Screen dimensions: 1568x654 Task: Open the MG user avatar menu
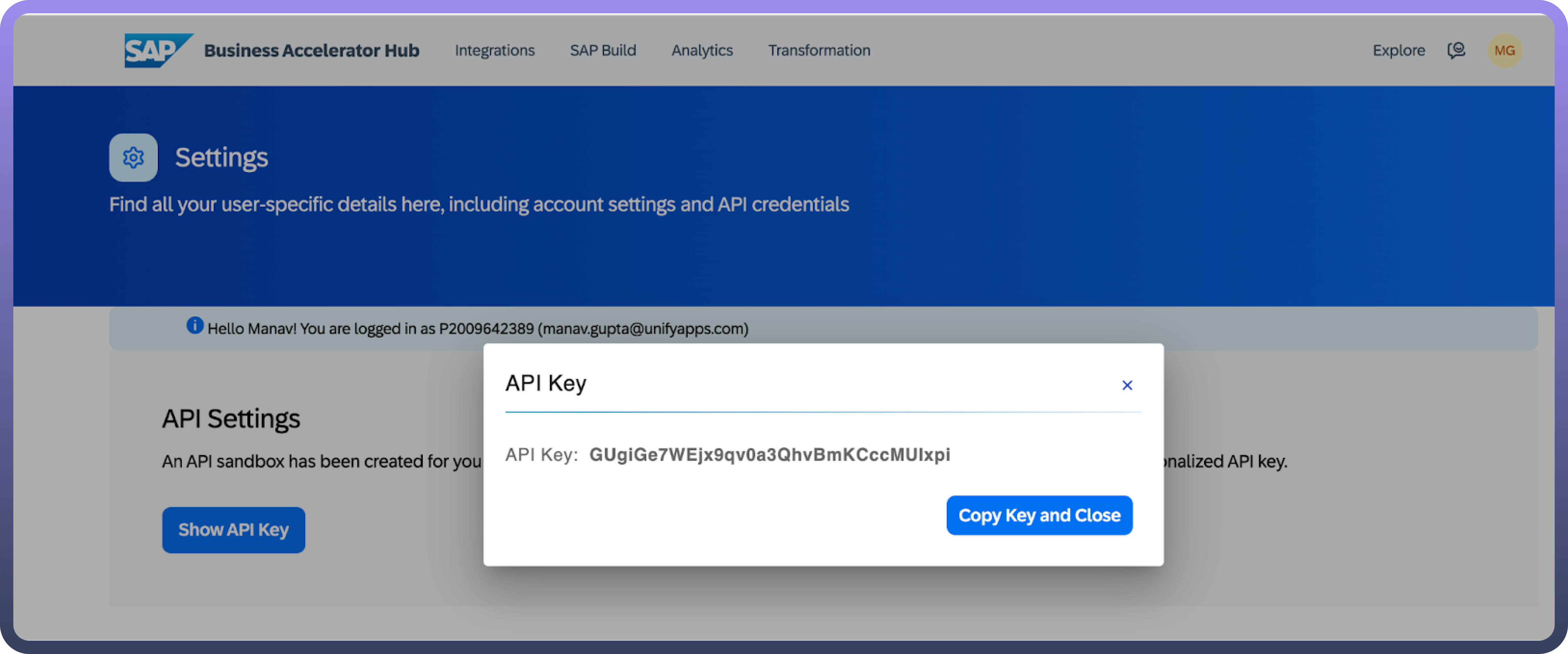tap(1504, 51)
